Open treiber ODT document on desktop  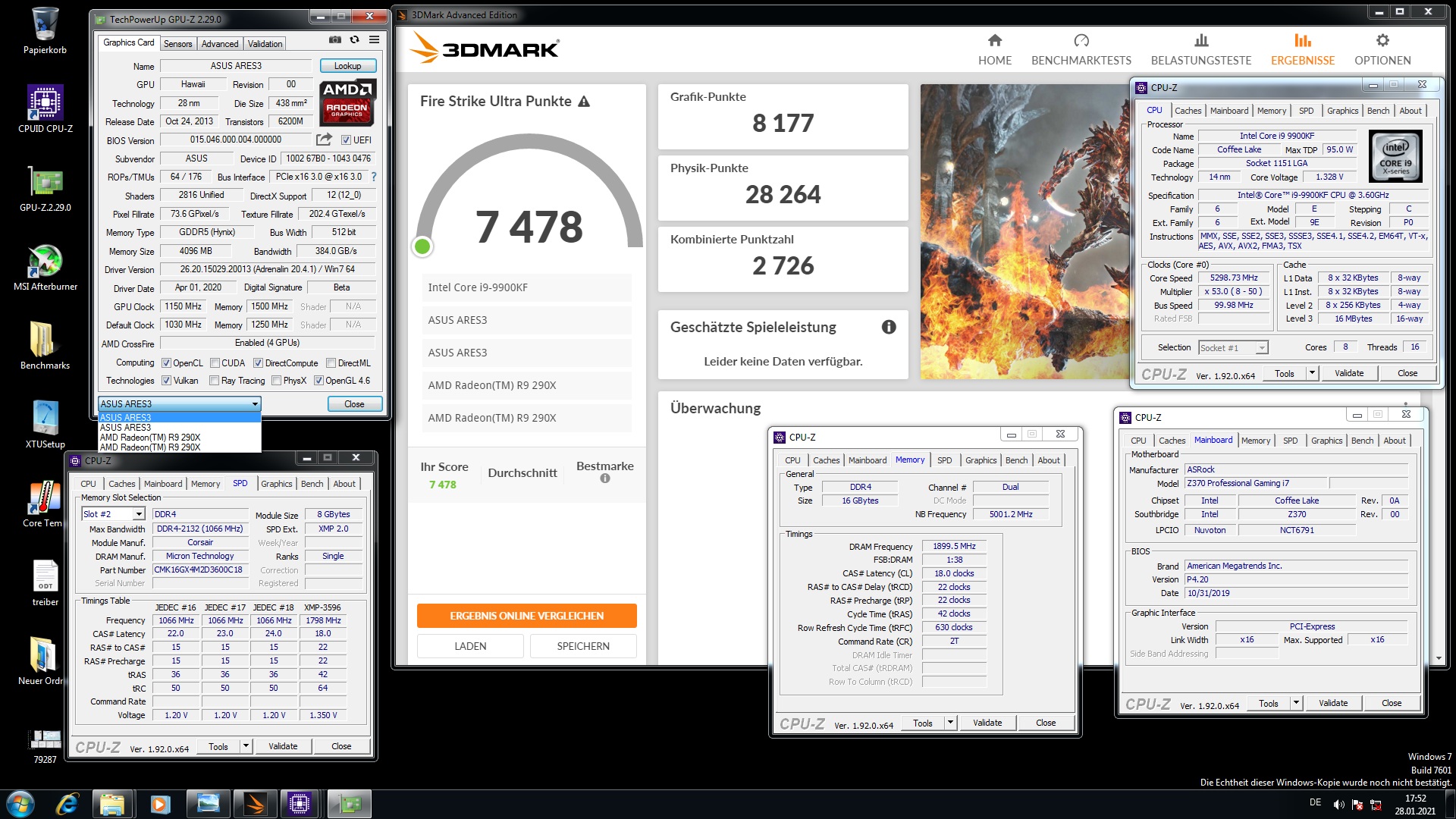pos(45,582)
